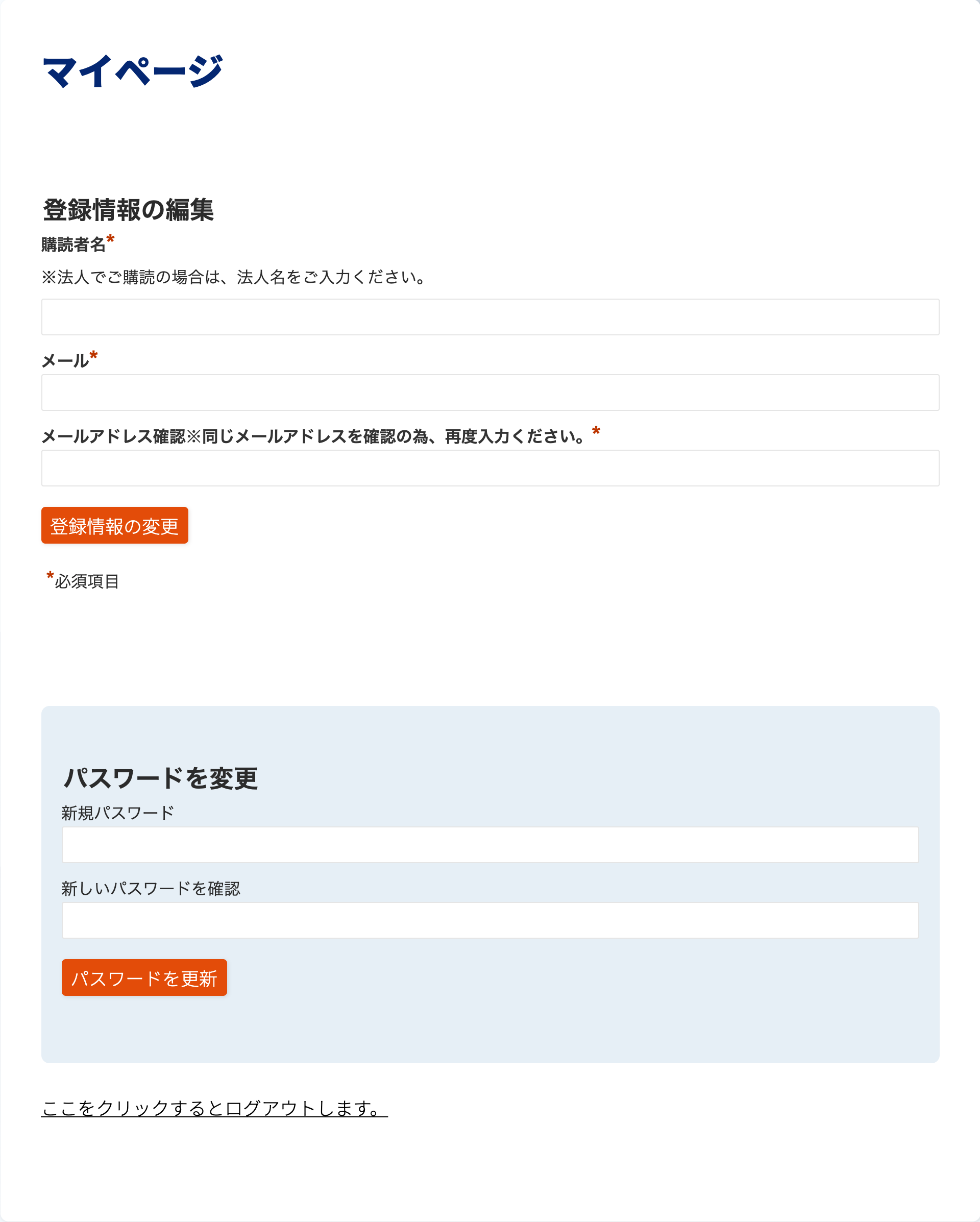
Task: Click the ※法人でご購読の場合は hint text
Action: [234, 277]
